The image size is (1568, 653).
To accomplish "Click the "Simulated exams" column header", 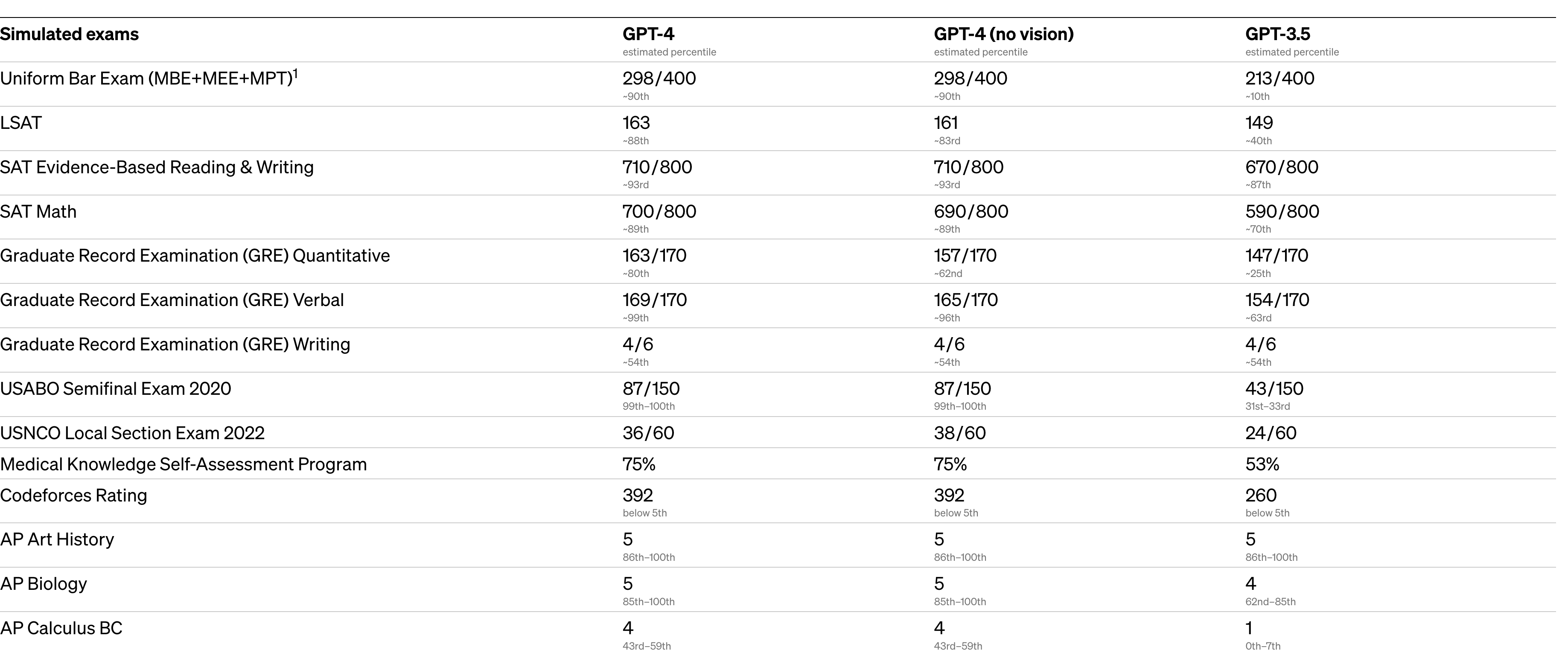I will [x=70, y=34].
